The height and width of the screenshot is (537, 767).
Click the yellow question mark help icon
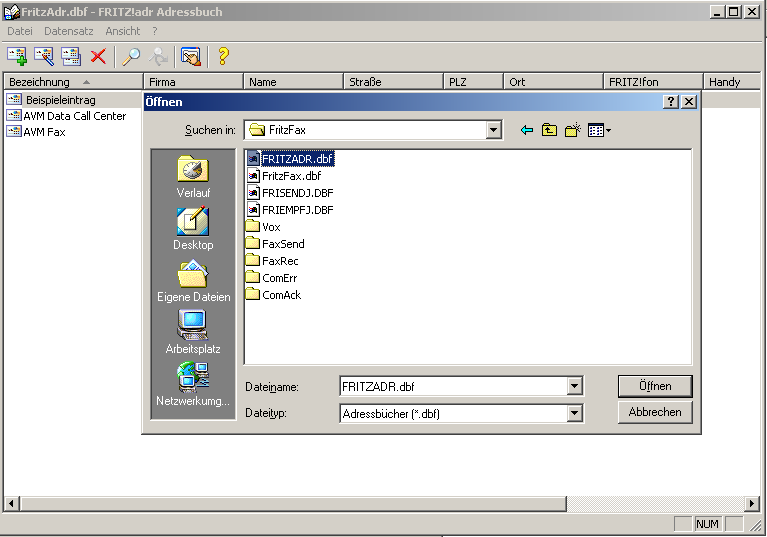click(223, 56)
